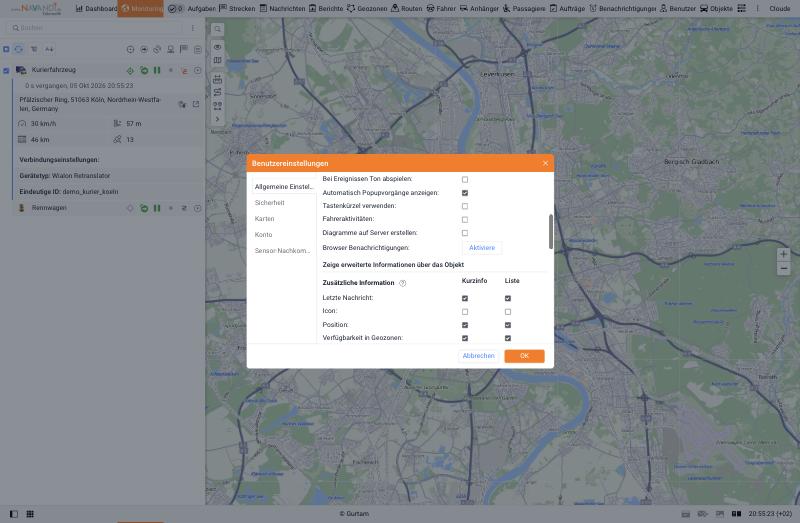Zoom in the map with plus button
The width and height of the screenshot is (800, 523).
[x=783, y=254]
